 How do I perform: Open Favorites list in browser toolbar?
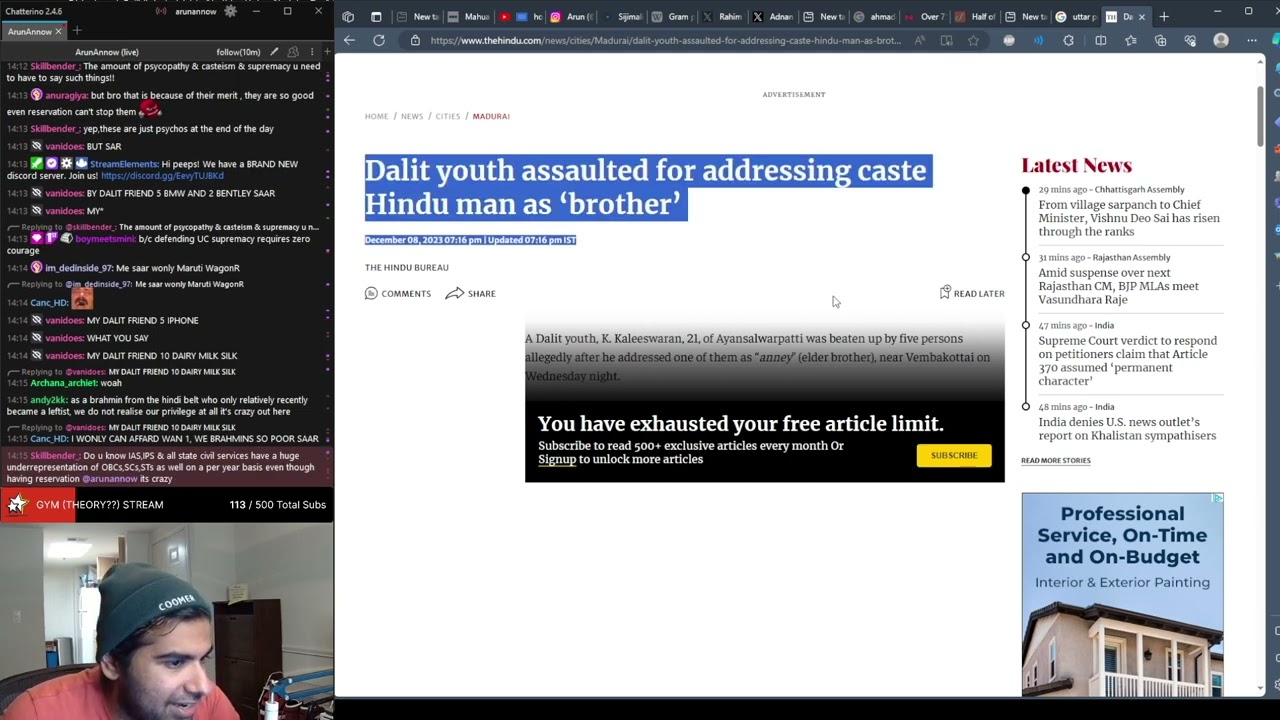click(1131, 41)
